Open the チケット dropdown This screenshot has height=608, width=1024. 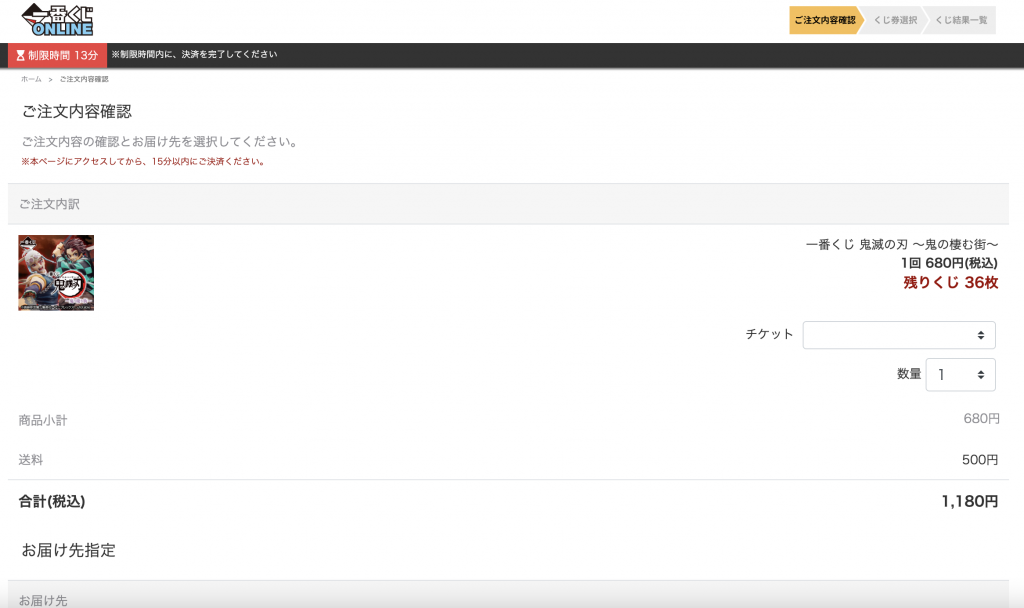[898, 335]
